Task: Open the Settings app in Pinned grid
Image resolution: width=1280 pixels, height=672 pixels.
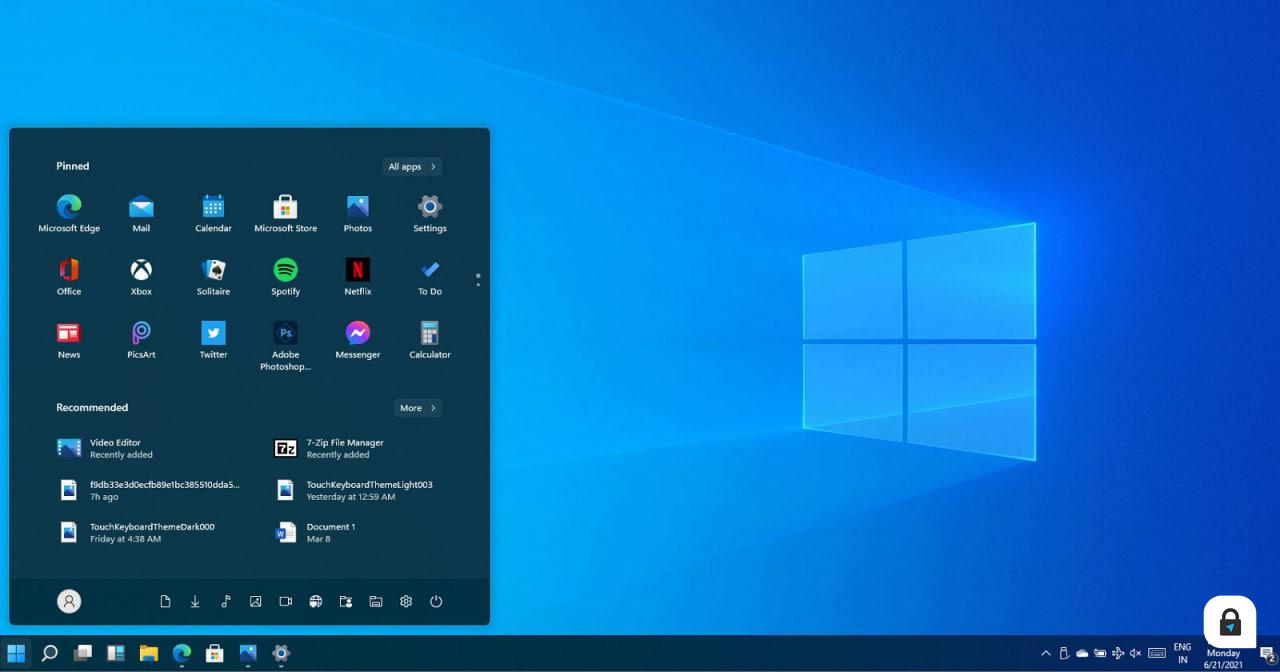Action: pos(430,213)
